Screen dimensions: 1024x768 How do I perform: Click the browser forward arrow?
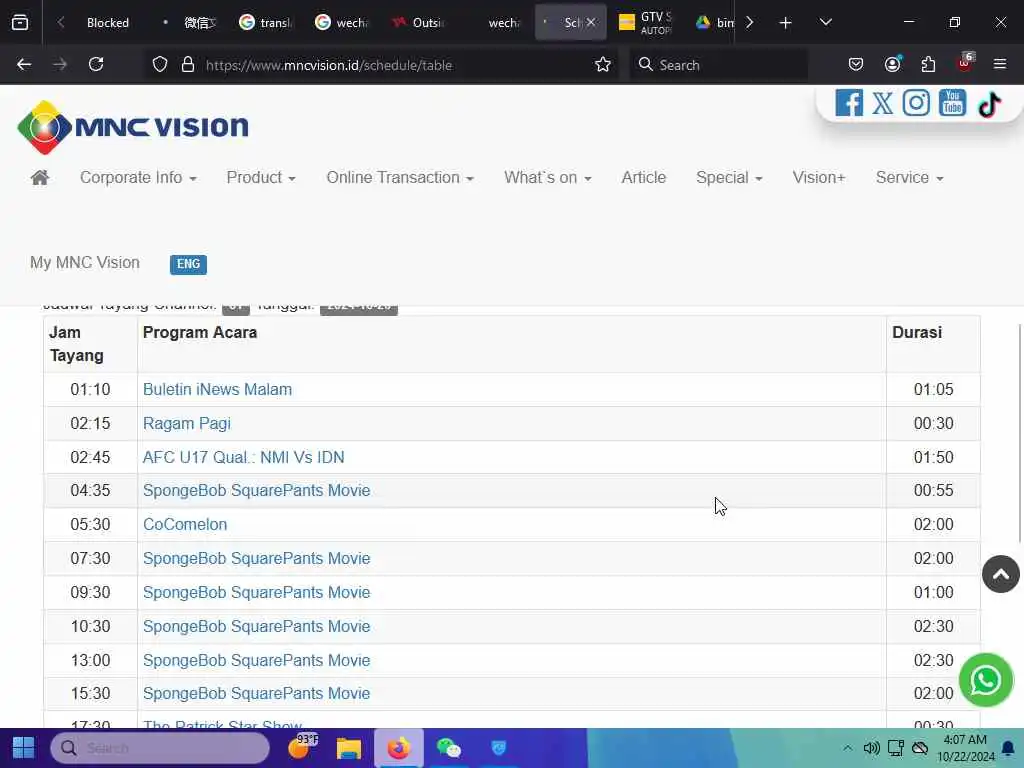coord(60,64)
